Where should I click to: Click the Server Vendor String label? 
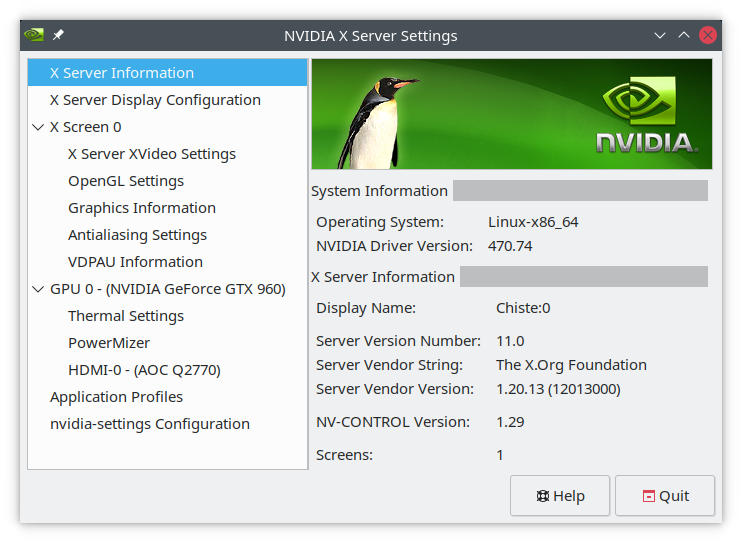(x=389, y=365)
